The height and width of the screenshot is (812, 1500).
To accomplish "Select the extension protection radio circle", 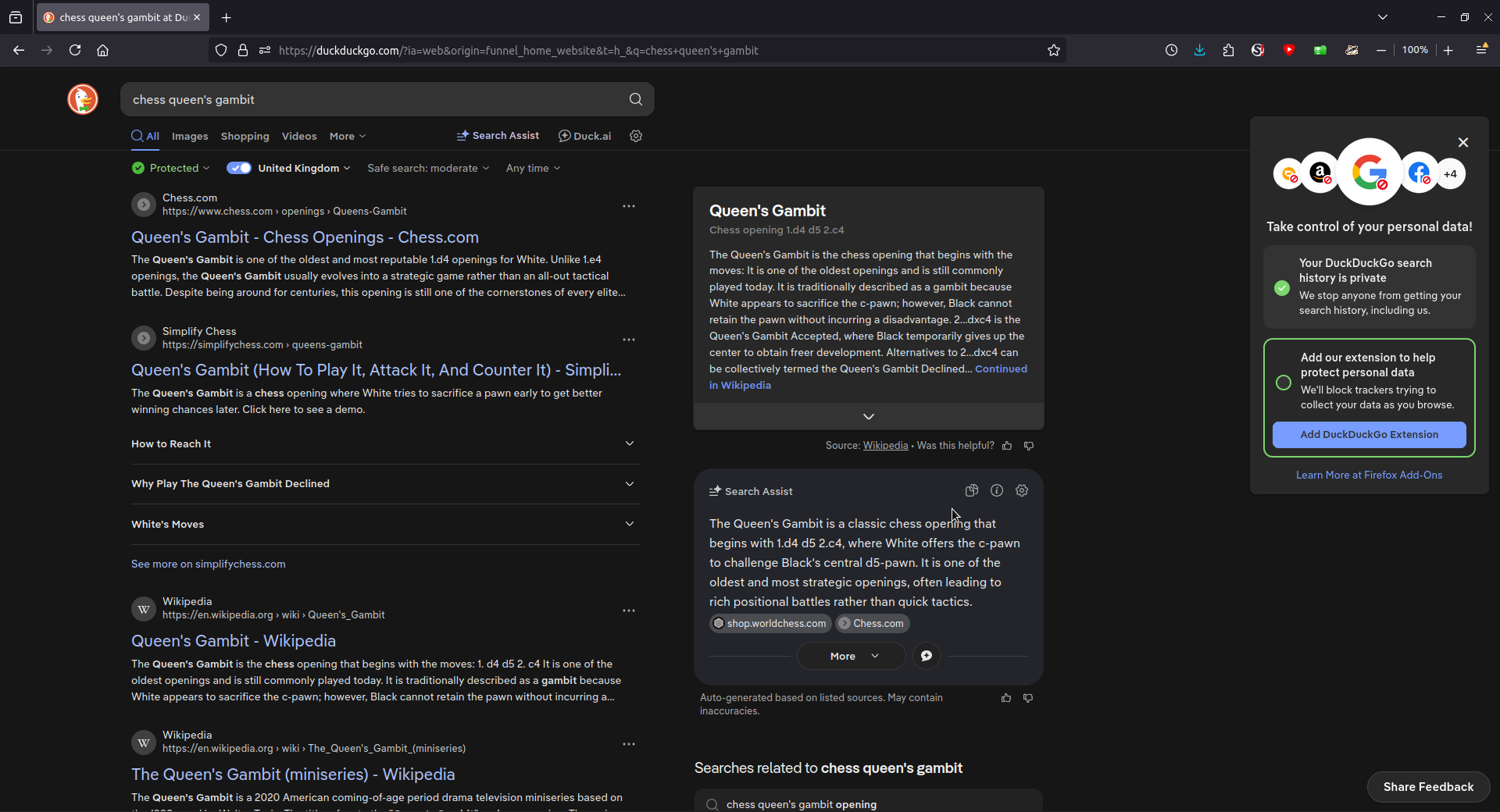I will coord(1284,383).
